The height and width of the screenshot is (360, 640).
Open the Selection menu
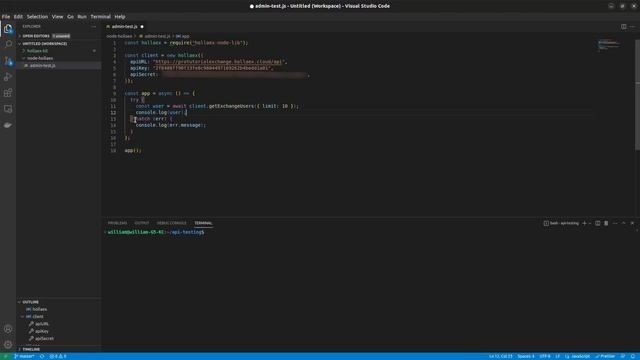(x=37, y=17)
